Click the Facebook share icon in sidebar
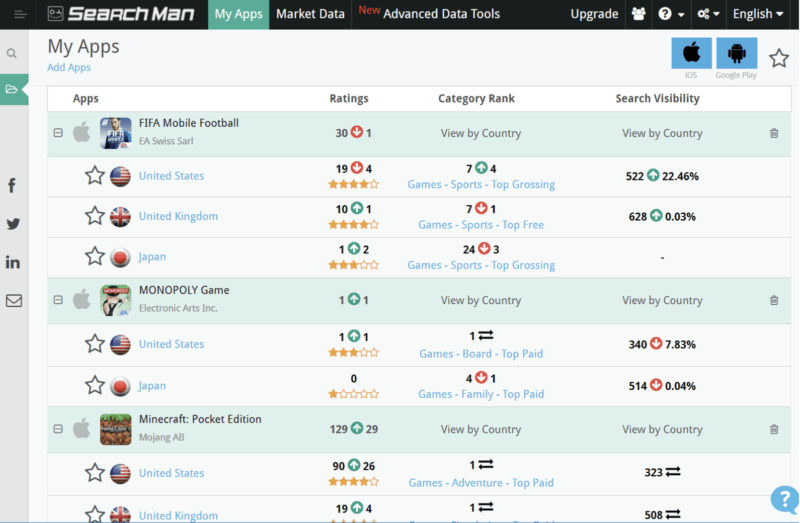The image size is (800, 523). (13, 185)
